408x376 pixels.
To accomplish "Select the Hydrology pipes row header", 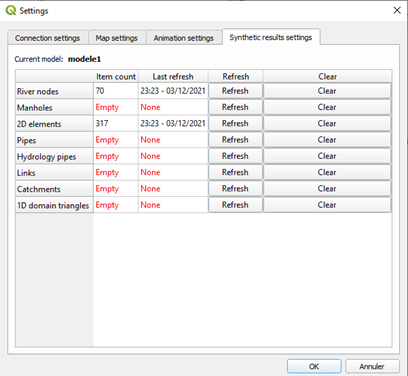I will tap(54, 156).
